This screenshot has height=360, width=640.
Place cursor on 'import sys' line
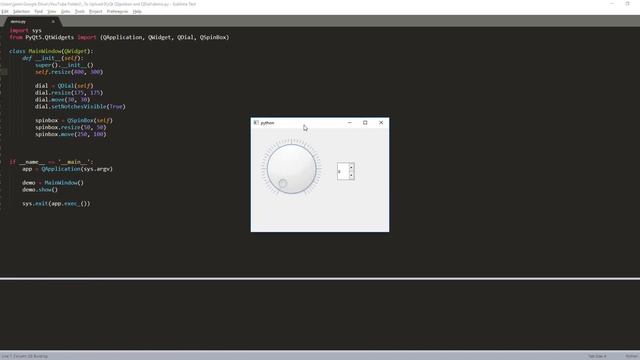pyautogui.click(x=25, y=30)
